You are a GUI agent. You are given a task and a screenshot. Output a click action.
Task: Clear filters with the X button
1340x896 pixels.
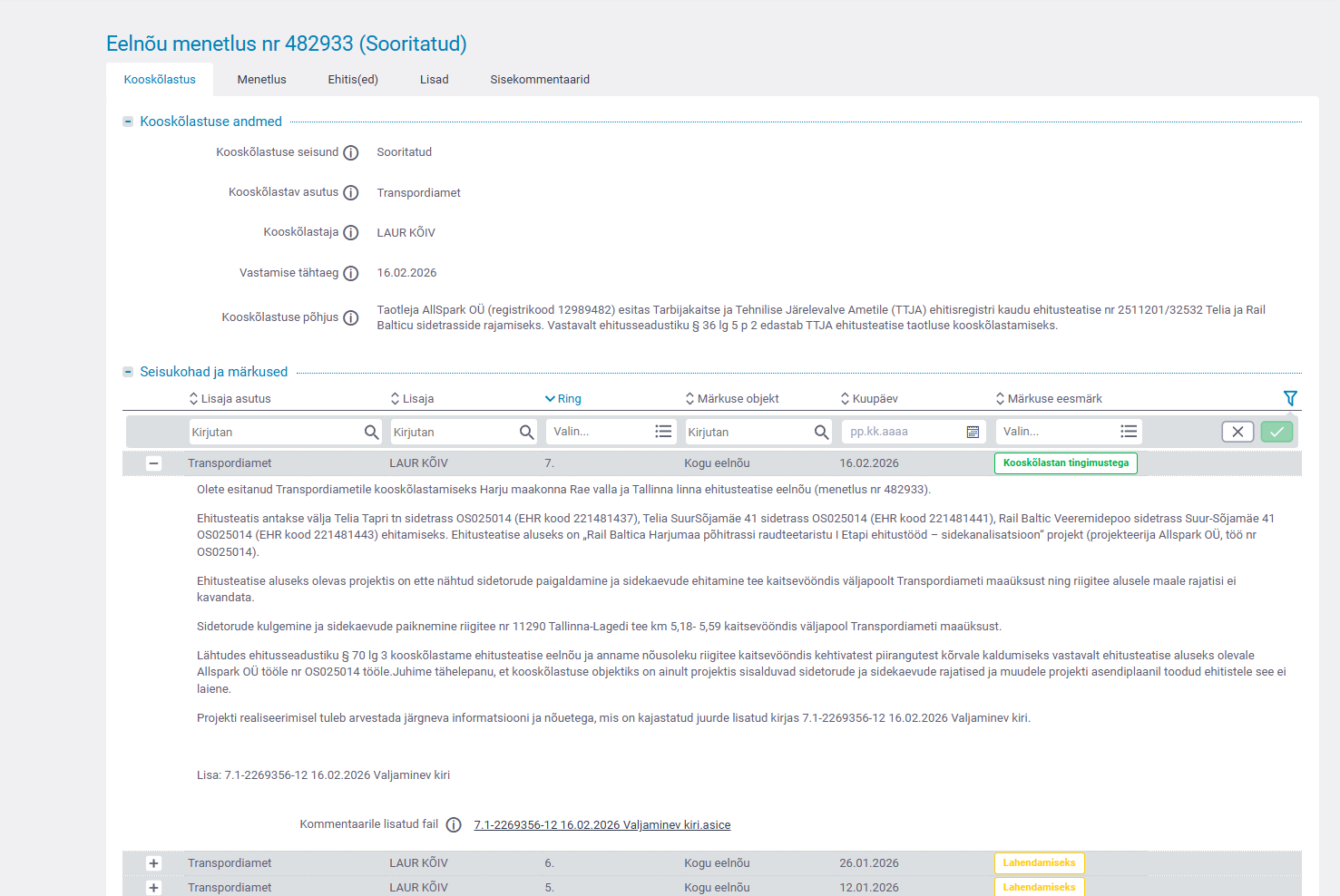pos(1237,433)
